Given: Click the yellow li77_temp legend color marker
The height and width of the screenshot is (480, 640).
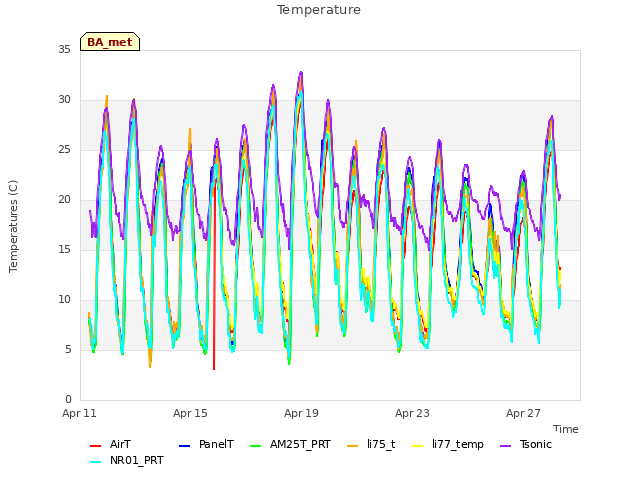Looking at the screenshot, I should pyautogui.click(x=418, y=446).
